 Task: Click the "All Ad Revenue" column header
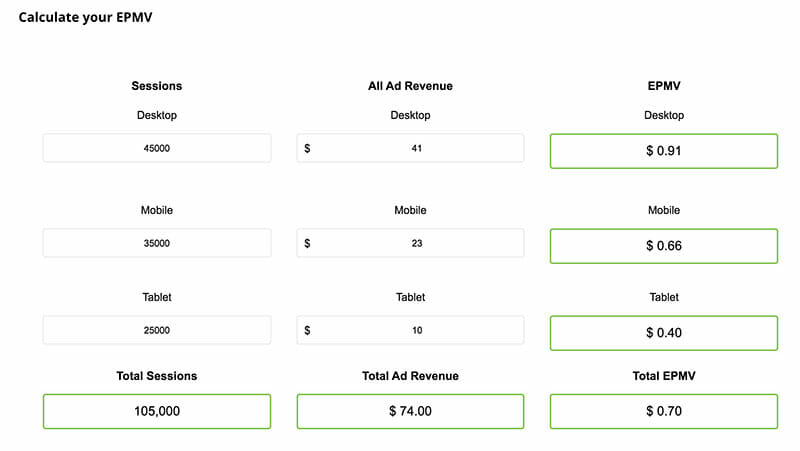coord(410,86)
